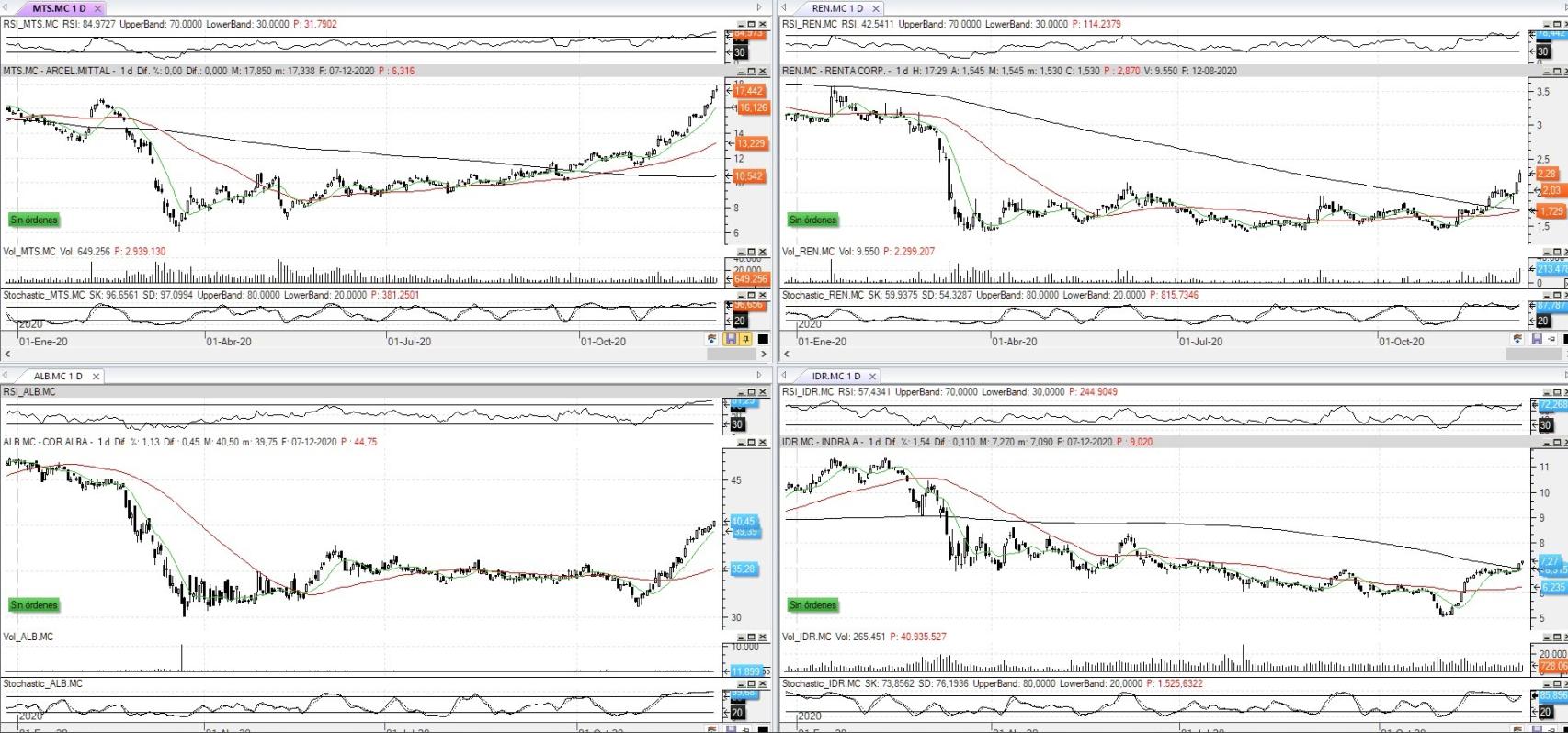Minimize the Vol_ALB.MC panel
Image resolution: width=1568 pixels, height=733 pixels.
coord(741,637)
